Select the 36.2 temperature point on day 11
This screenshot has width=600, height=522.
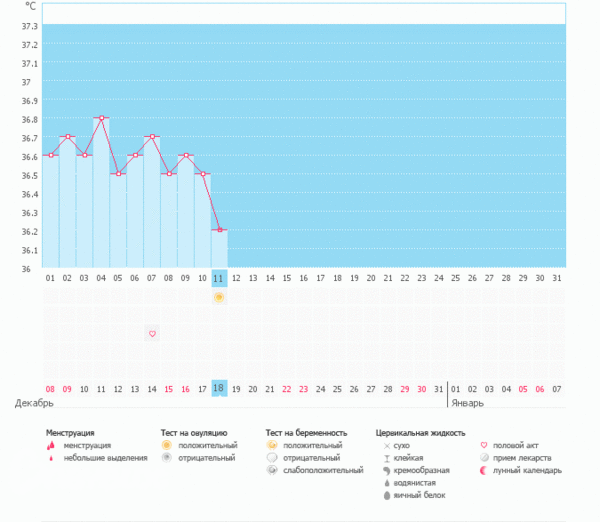(219, 230)
